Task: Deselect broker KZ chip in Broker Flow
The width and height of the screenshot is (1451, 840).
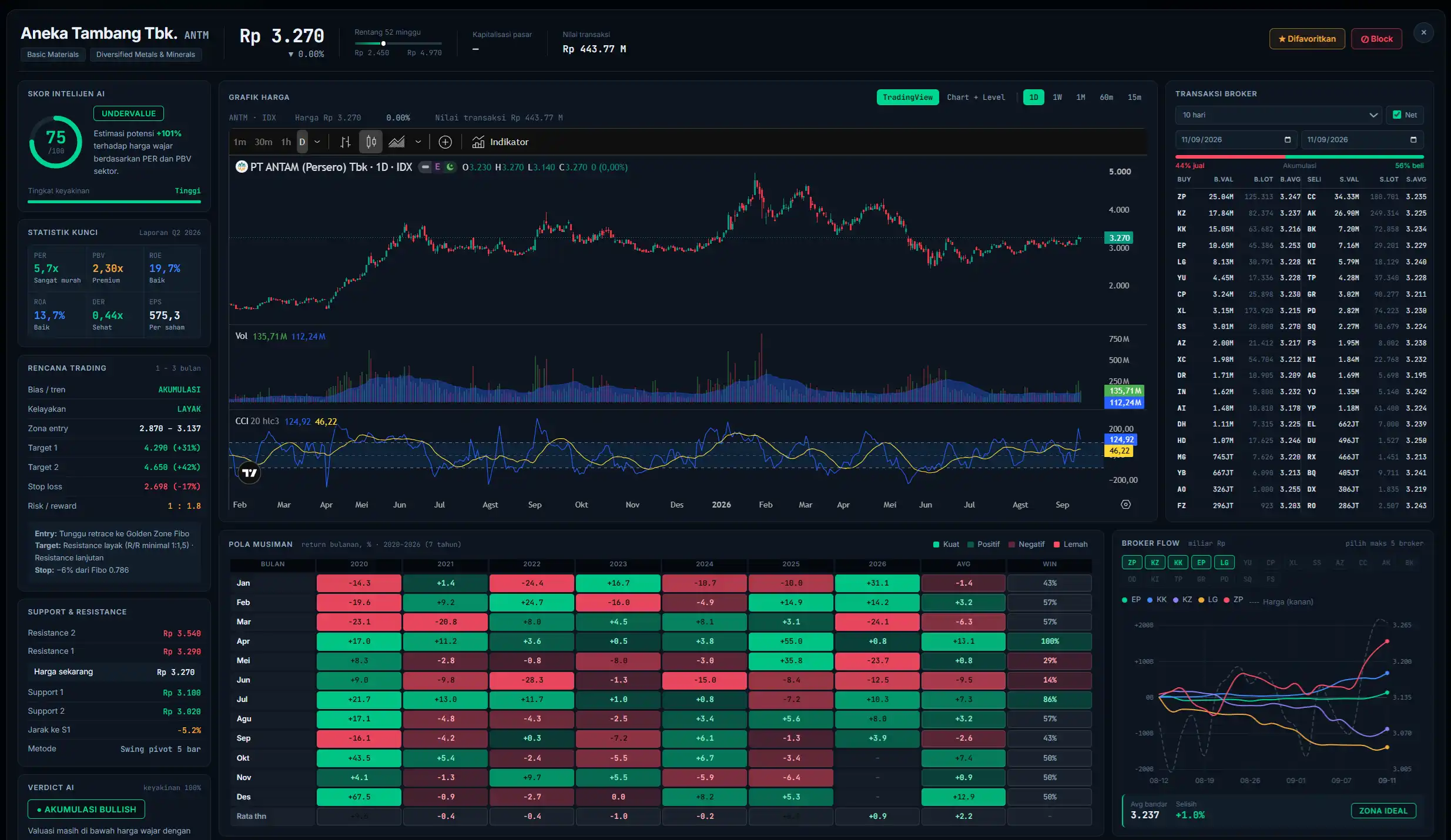Action: (x=1155, y=563)
